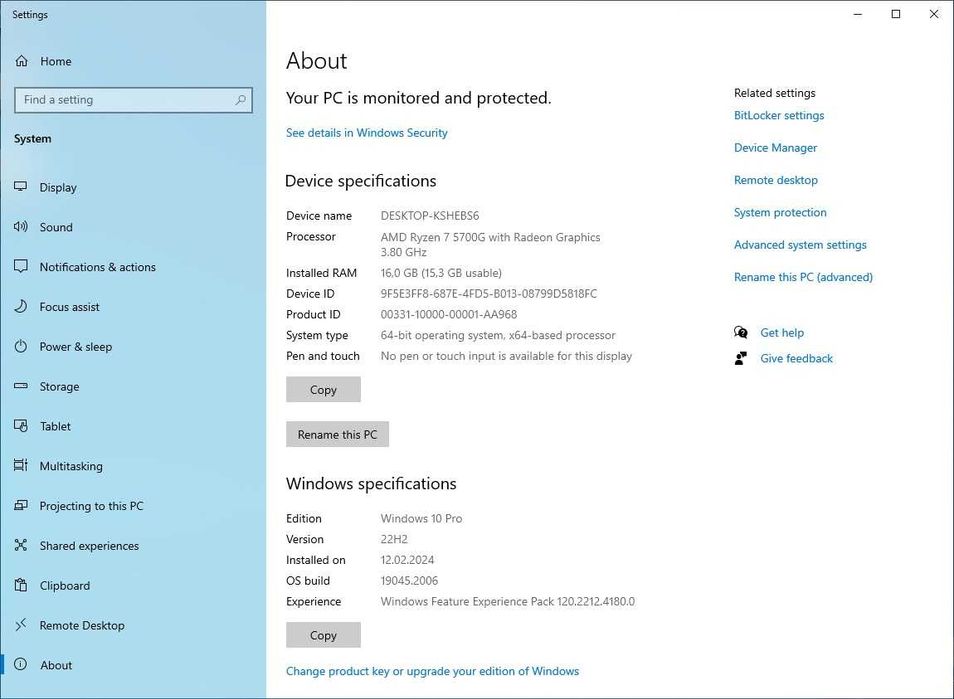Open Remote desktop related setting link
The image size is (954, 699).
click(776, 180)
